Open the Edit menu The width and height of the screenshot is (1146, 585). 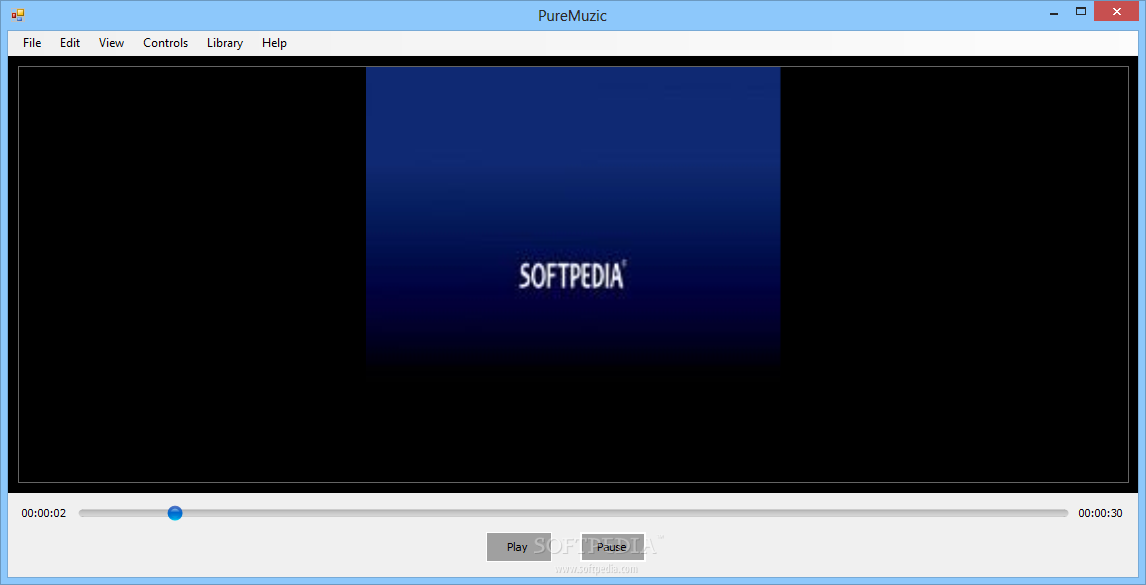pyautogui.click(x=70, y=43)
